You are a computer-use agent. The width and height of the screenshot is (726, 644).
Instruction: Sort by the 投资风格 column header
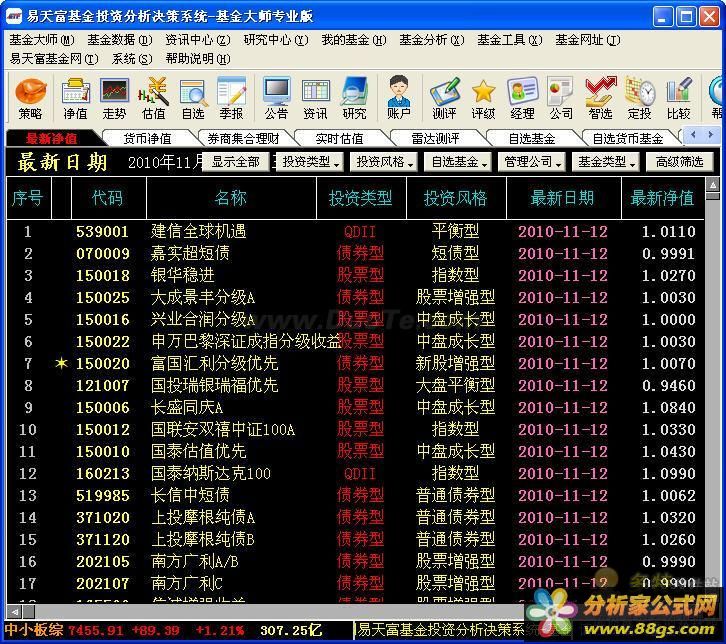coord(456,198)
